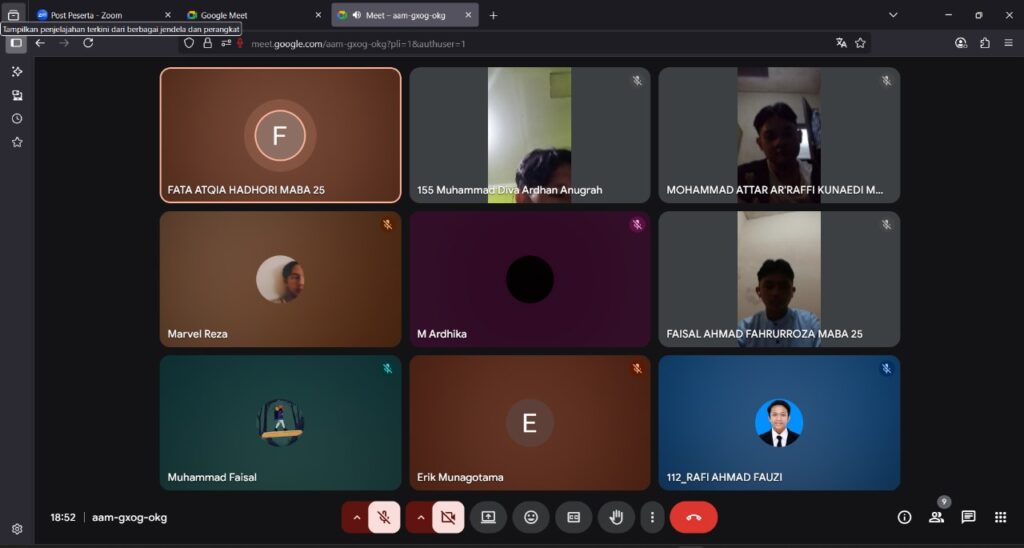Click the red Leave call button
Screen dimensions: 1024x548
pos(693,517)
